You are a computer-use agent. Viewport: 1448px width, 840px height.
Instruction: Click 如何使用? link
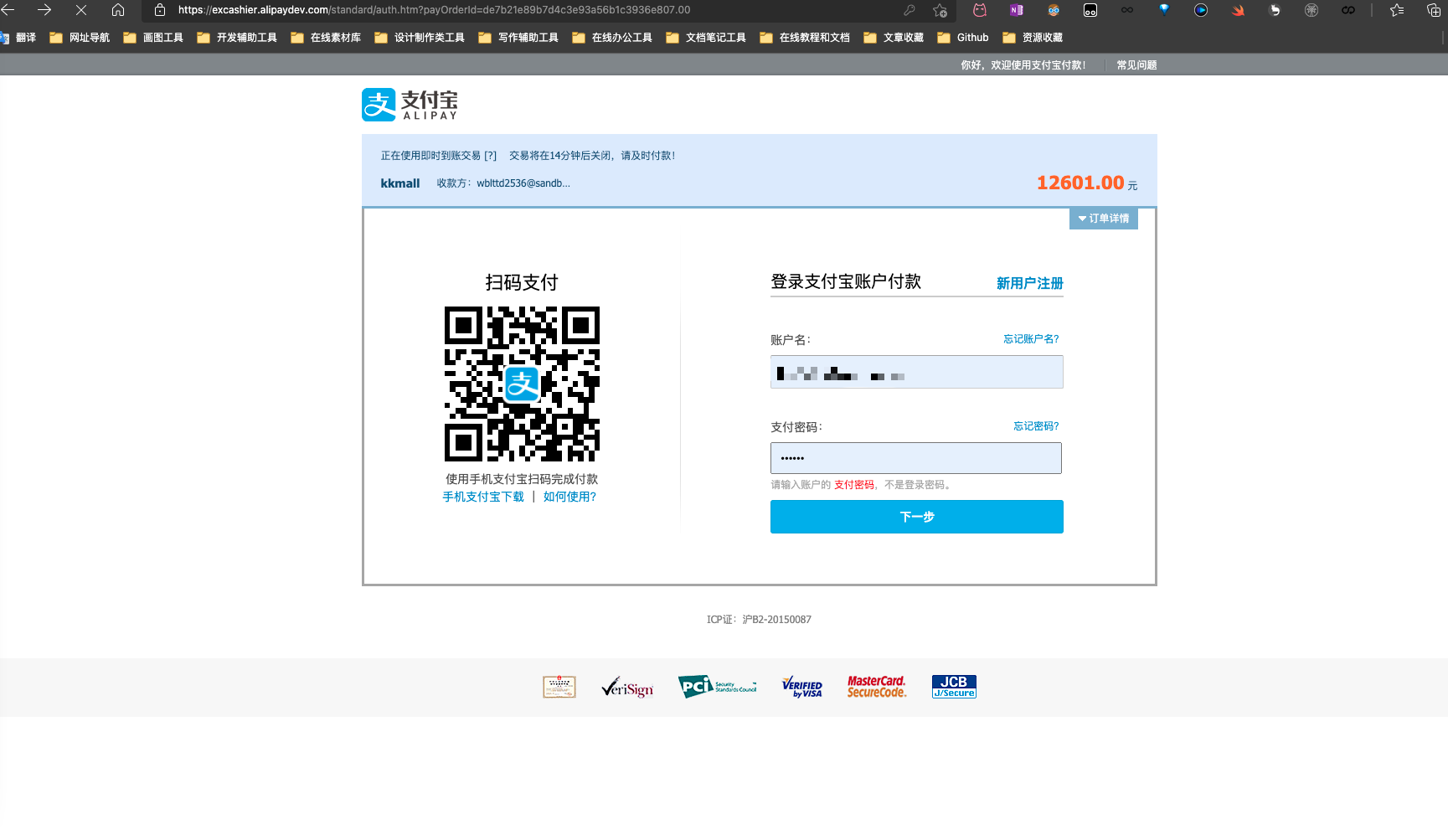[x=569, y=497]
